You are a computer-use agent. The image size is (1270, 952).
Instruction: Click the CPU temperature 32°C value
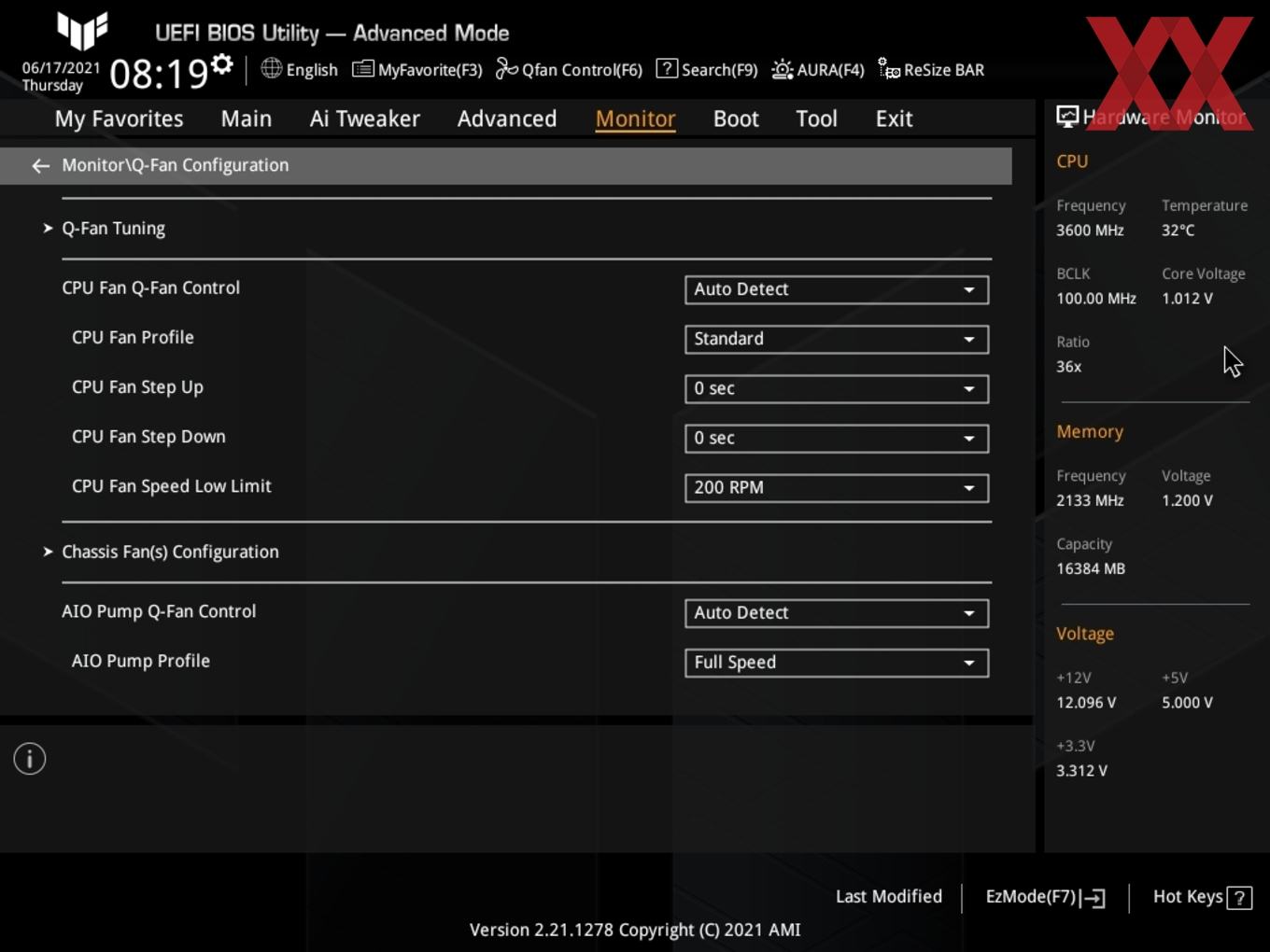(1178, 231)
